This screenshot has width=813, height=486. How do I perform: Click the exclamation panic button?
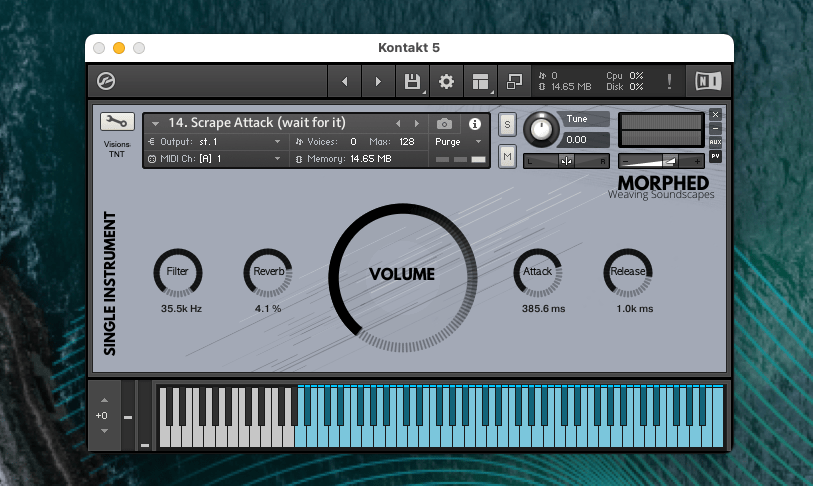coord(669,81)
